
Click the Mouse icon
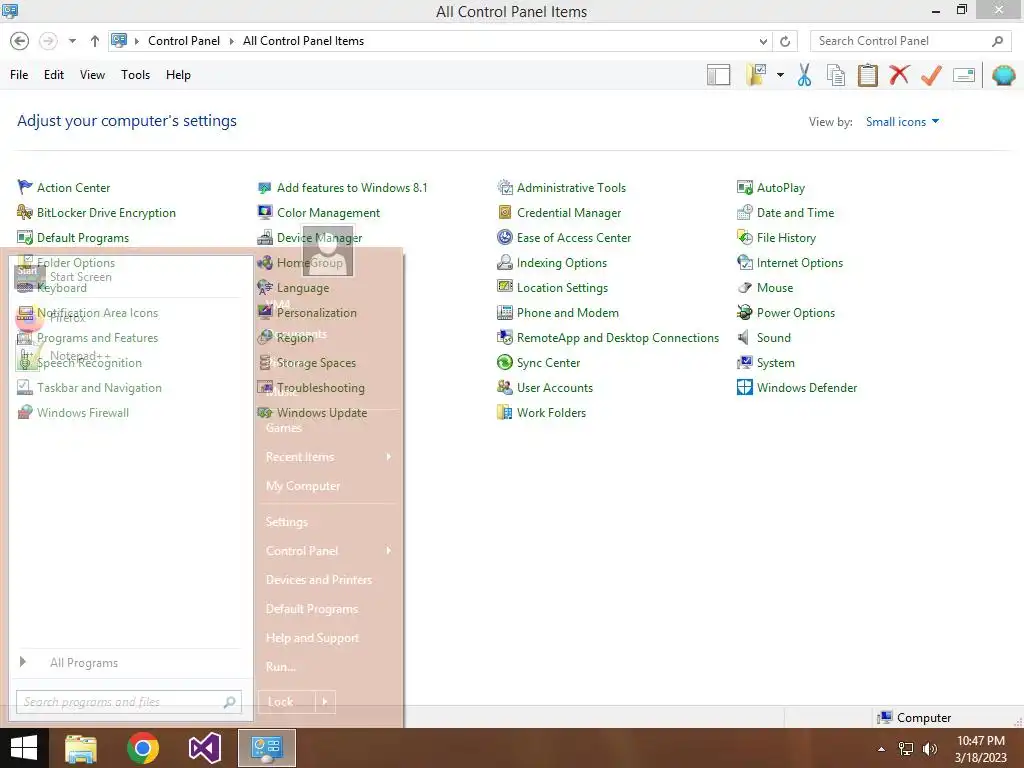tap(744, 287)
